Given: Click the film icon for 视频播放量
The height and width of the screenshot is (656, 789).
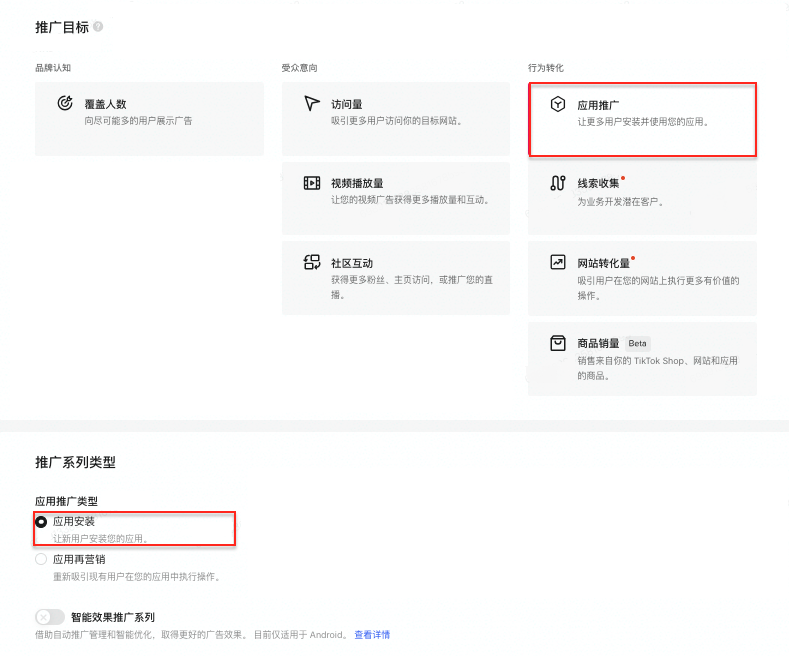Looking at the screenshot, I should [311, 183].
